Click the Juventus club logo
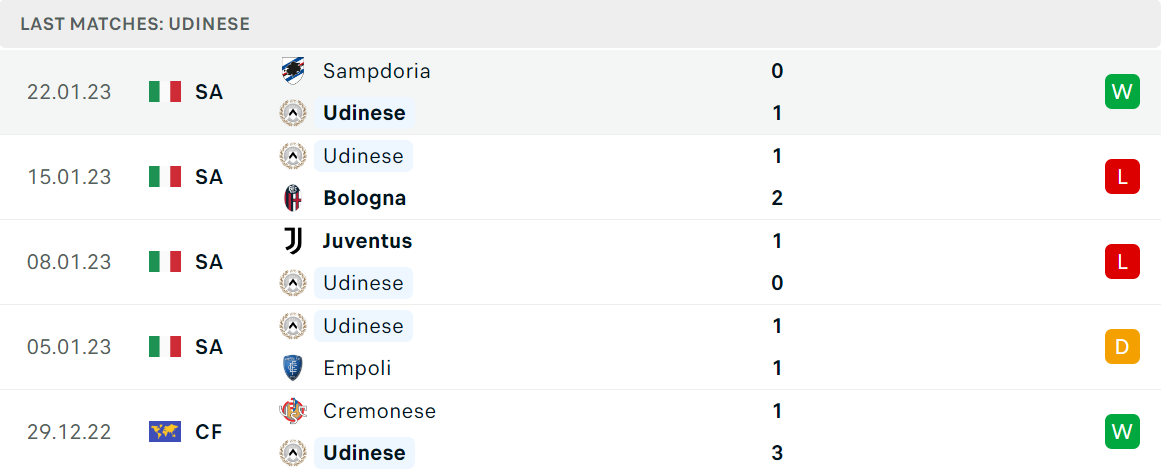 click(x=292, y=240)
